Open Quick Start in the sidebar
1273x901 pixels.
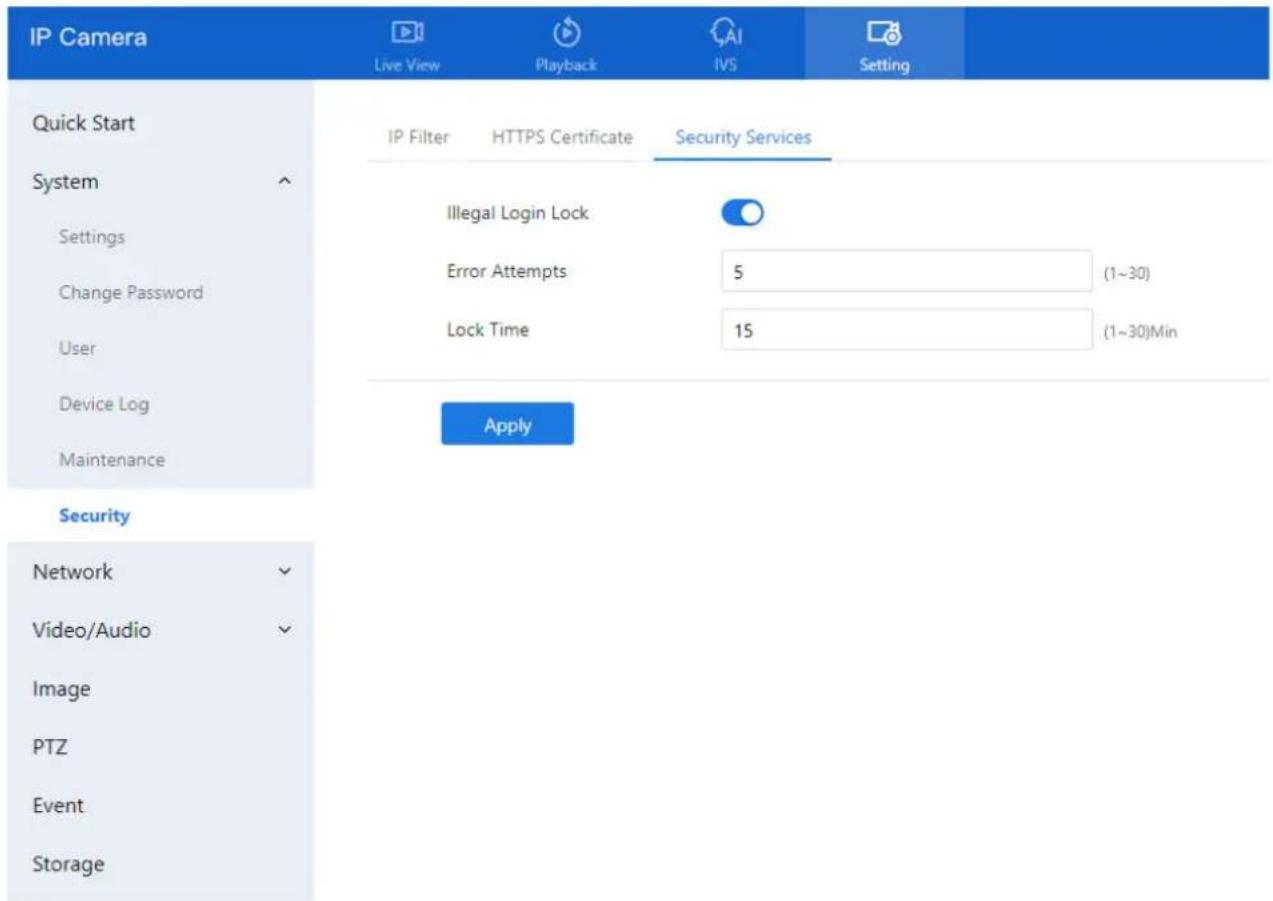point(84,124)
